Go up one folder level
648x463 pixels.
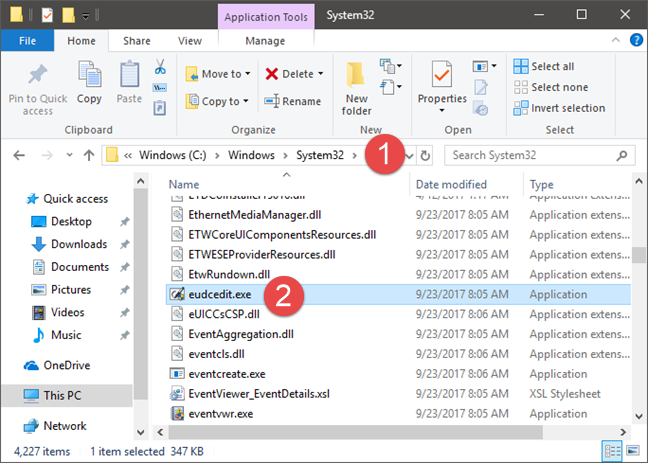point(89,155)
